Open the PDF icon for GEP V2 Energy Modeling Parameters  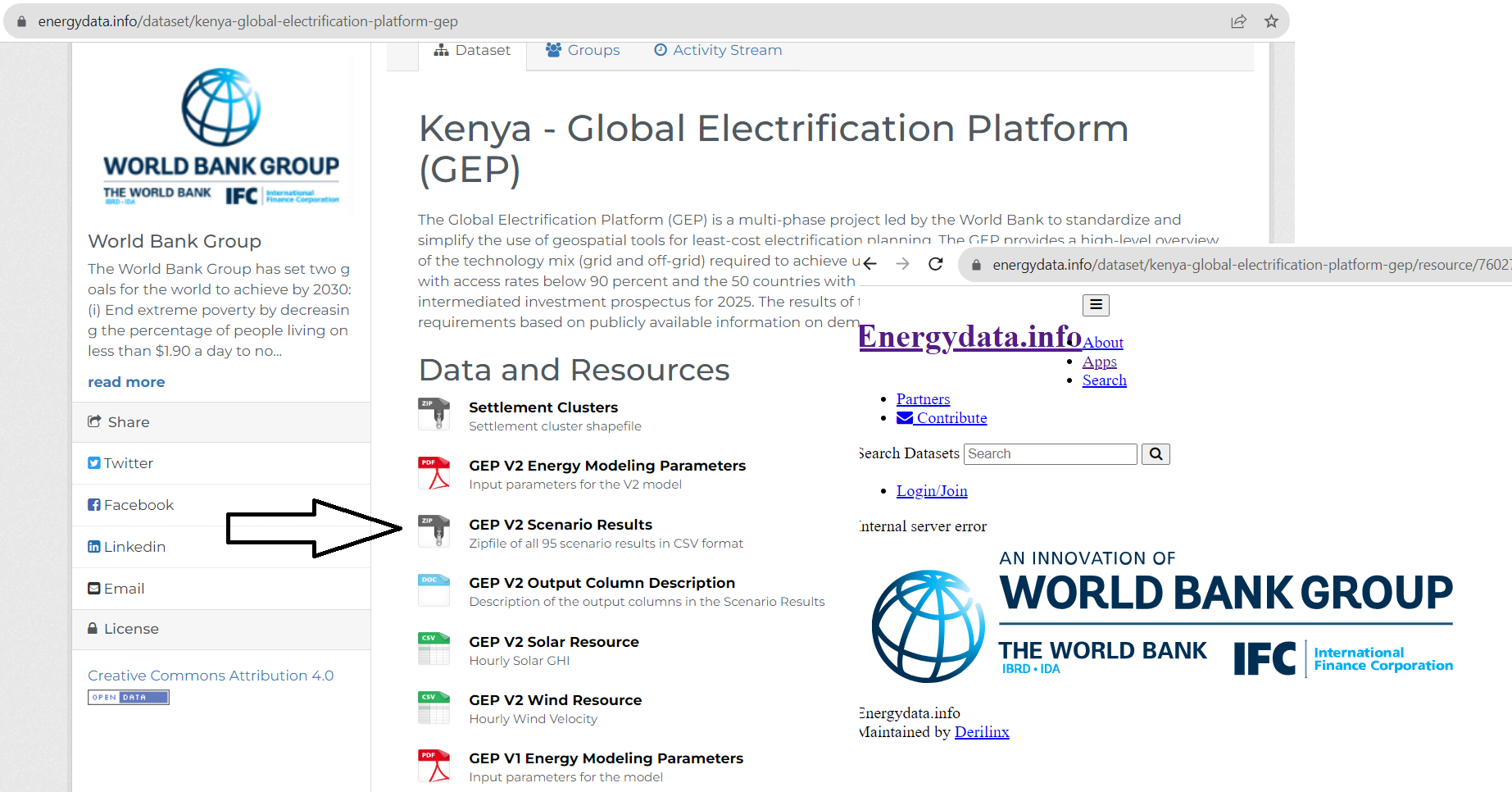434,473
